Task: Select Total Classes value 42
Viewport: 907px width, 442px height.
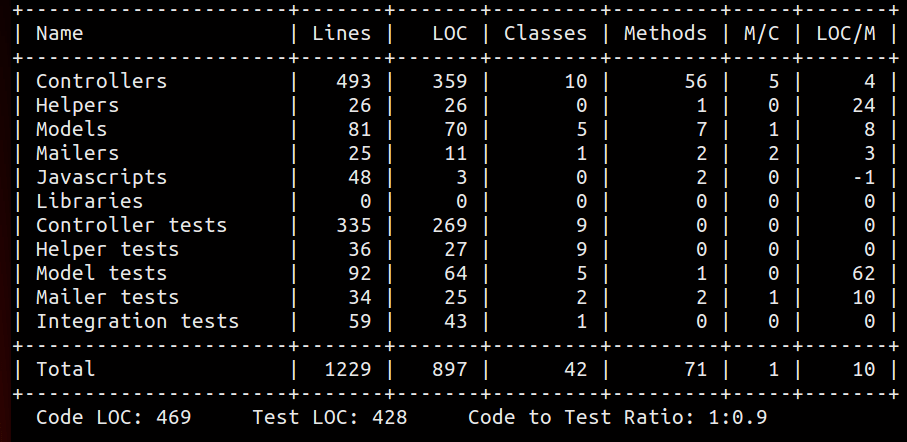Action: click(575, 369)
